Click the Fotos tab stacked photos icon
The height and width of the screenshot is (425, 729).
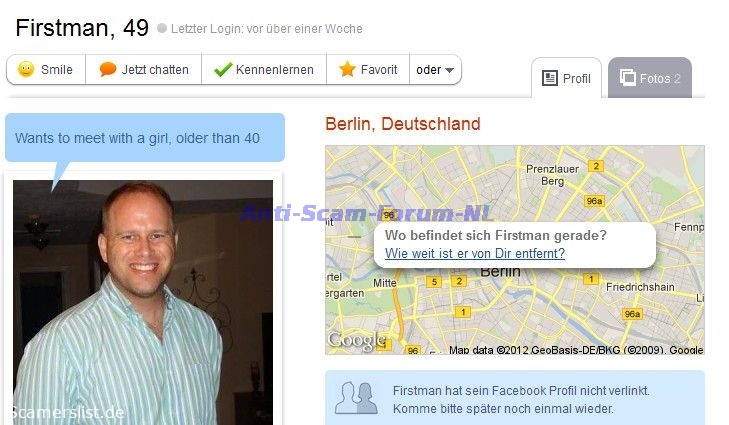(628, 77)
